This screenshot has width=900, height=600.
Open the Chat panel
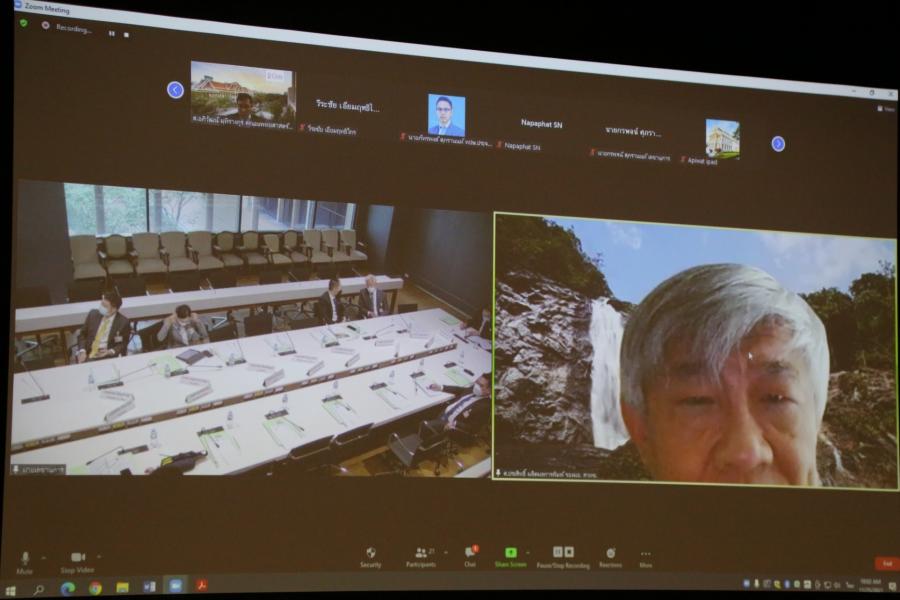coord(470,553)
